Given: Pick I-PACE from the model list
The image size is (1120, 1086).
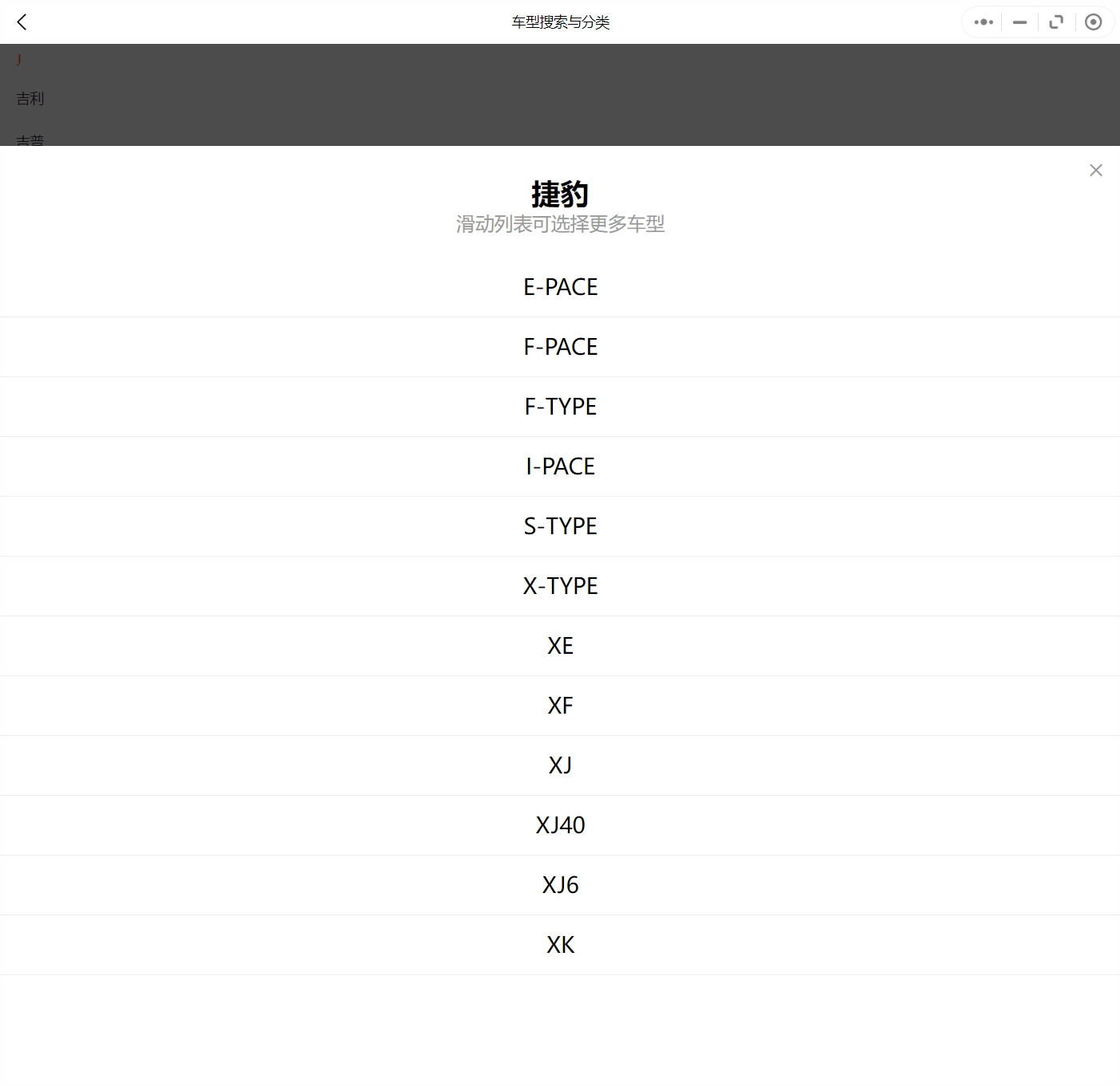Looking at the screenshot, I should point(560,466).
